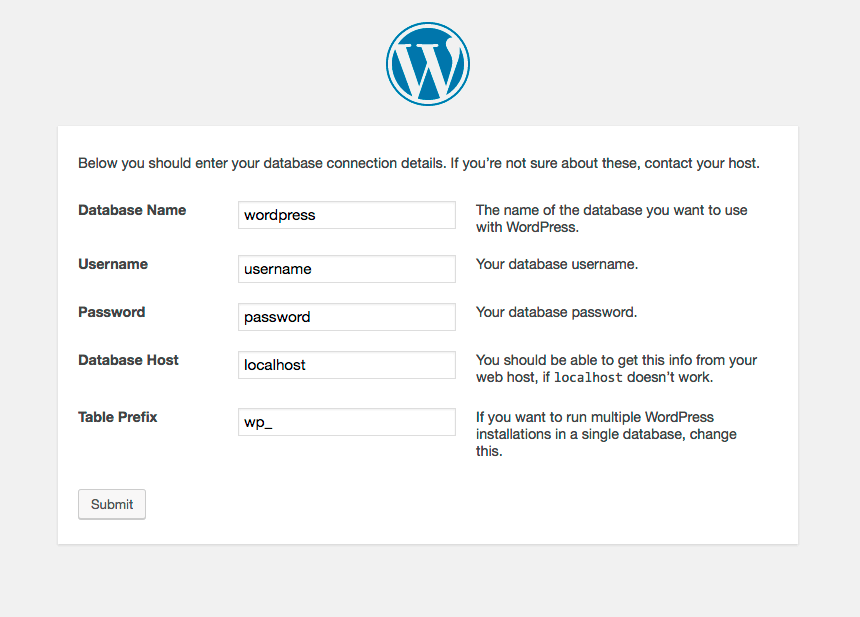The image size is (860, 617).
Task: Click the Database Host field showing 'localhost'
Action: [x=346, y=364]
